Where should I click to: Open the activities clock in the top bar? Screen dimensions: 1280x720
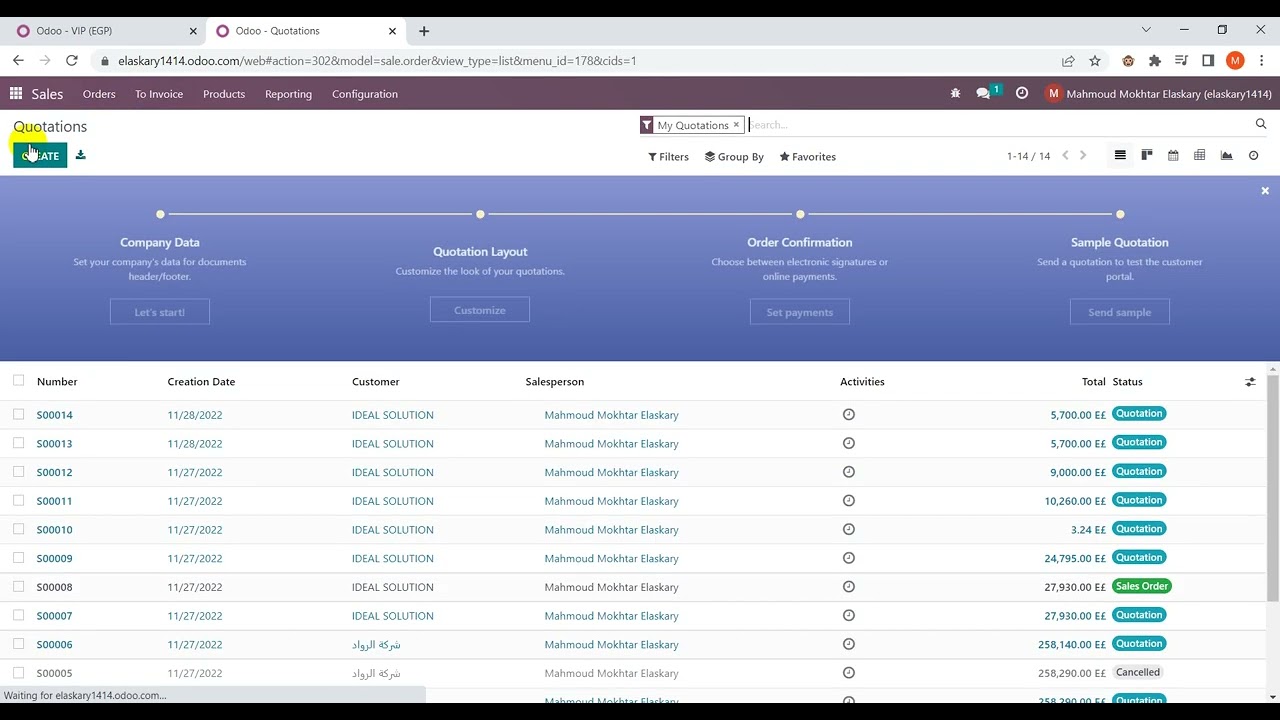tap(1021, 93)
